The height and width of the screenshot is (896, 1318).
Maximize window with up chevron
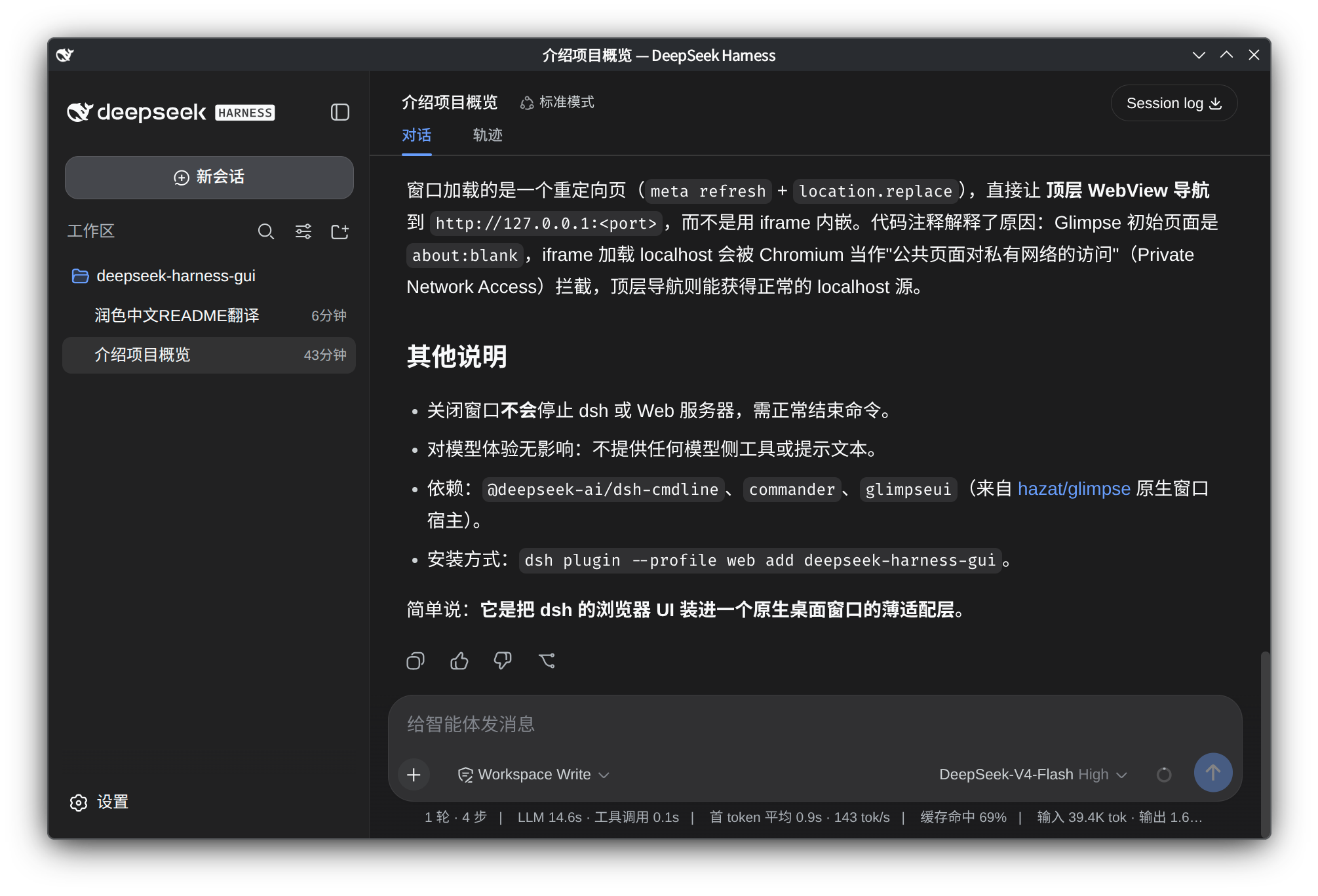click(1226, 55)
